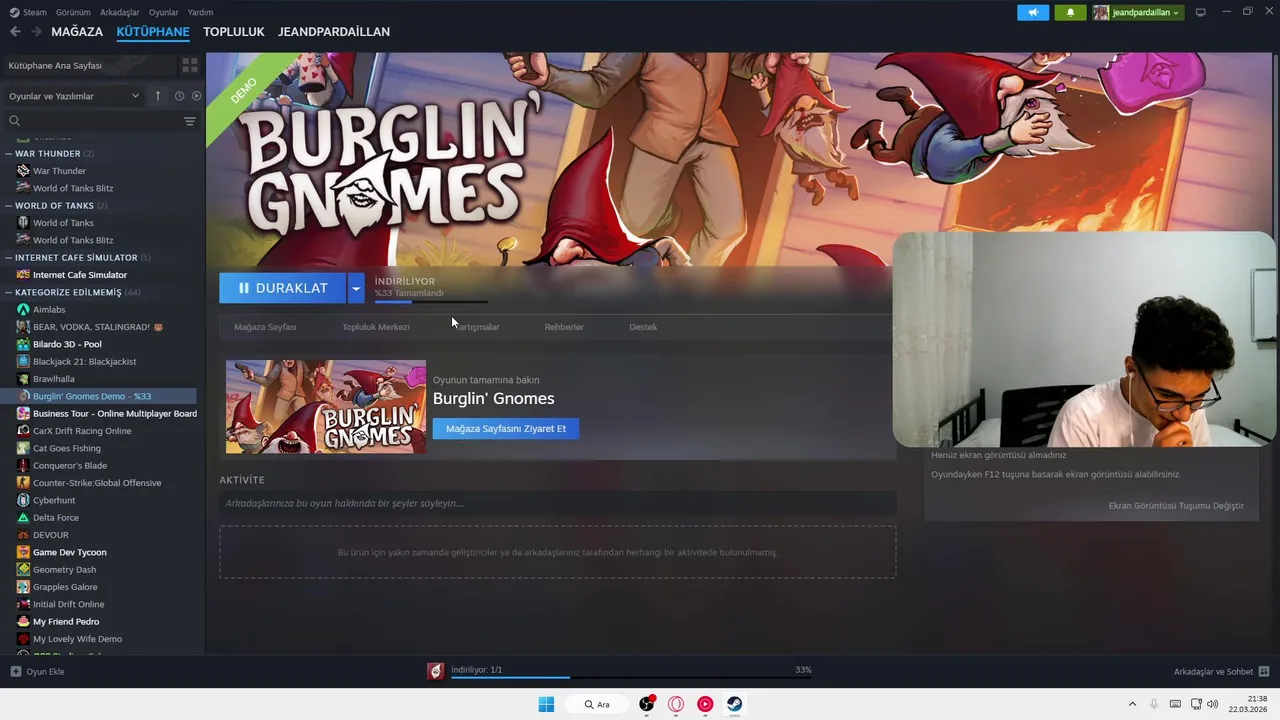The image size is (1280, 720).
Task: Open the Arkadaşlar menu
Action: click(x=120, y=12)
